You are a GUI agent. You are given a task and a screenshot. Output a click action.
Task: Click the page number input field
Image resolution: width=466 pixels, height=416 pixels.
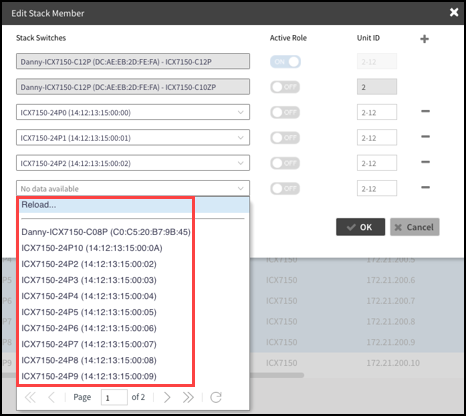click(114, 397)
